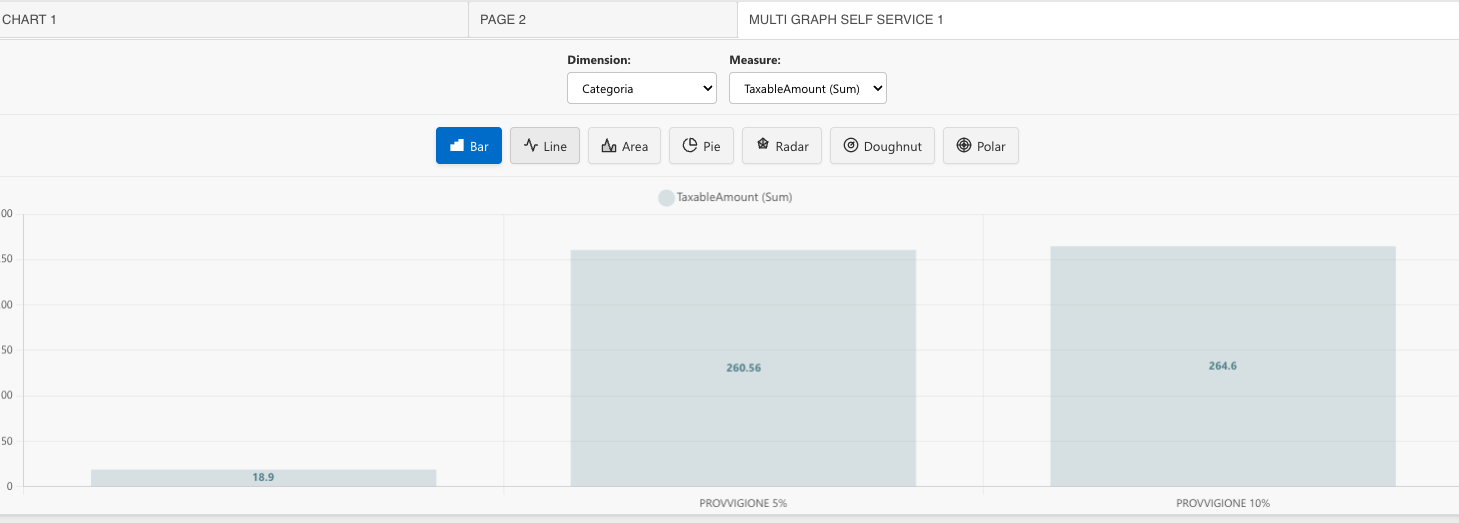This screenshot has width=1459, height=523.
Task: Open the Dimension dropdown showing Categoria
Action: (x=642, y=88)
